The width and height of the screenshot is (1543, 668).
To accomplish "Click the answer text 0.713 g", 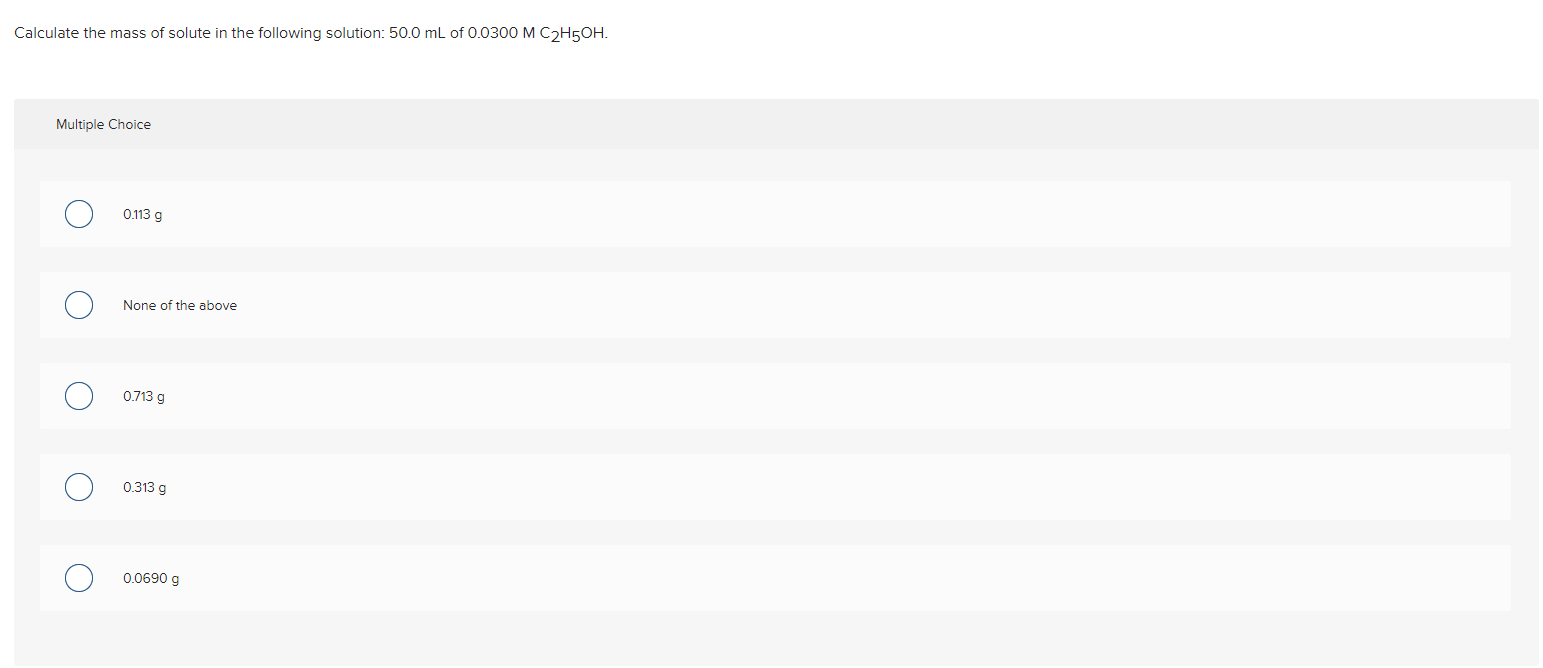I will pyautogui.click(x=143, y=396).
